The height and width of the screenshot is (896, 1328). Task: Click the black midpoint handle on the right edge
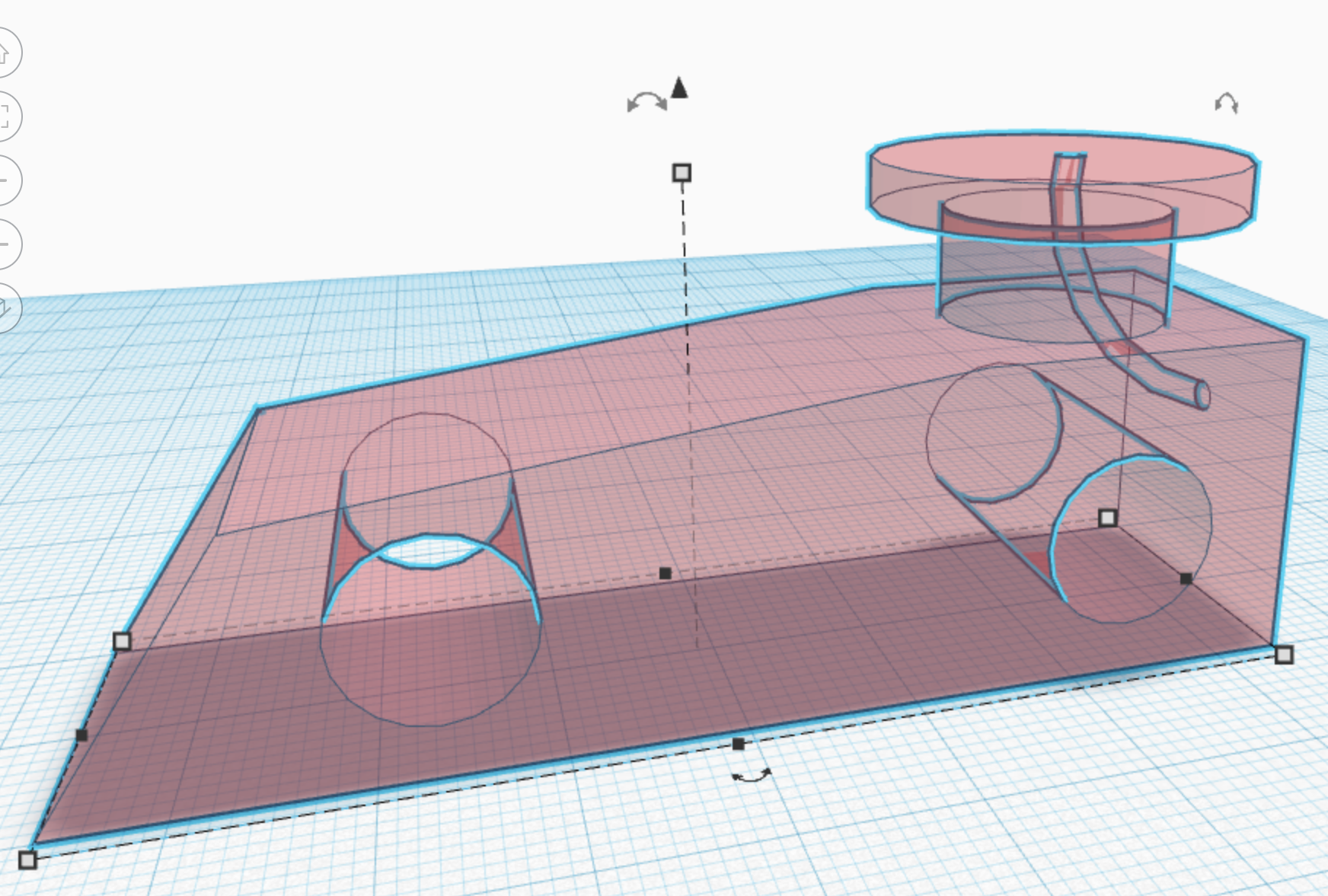pos(1186,579)
